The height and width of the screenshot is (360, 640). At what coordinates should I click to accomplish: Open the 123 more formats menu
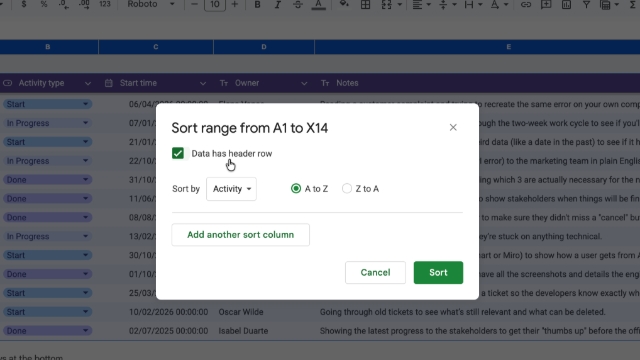[105, 4]
